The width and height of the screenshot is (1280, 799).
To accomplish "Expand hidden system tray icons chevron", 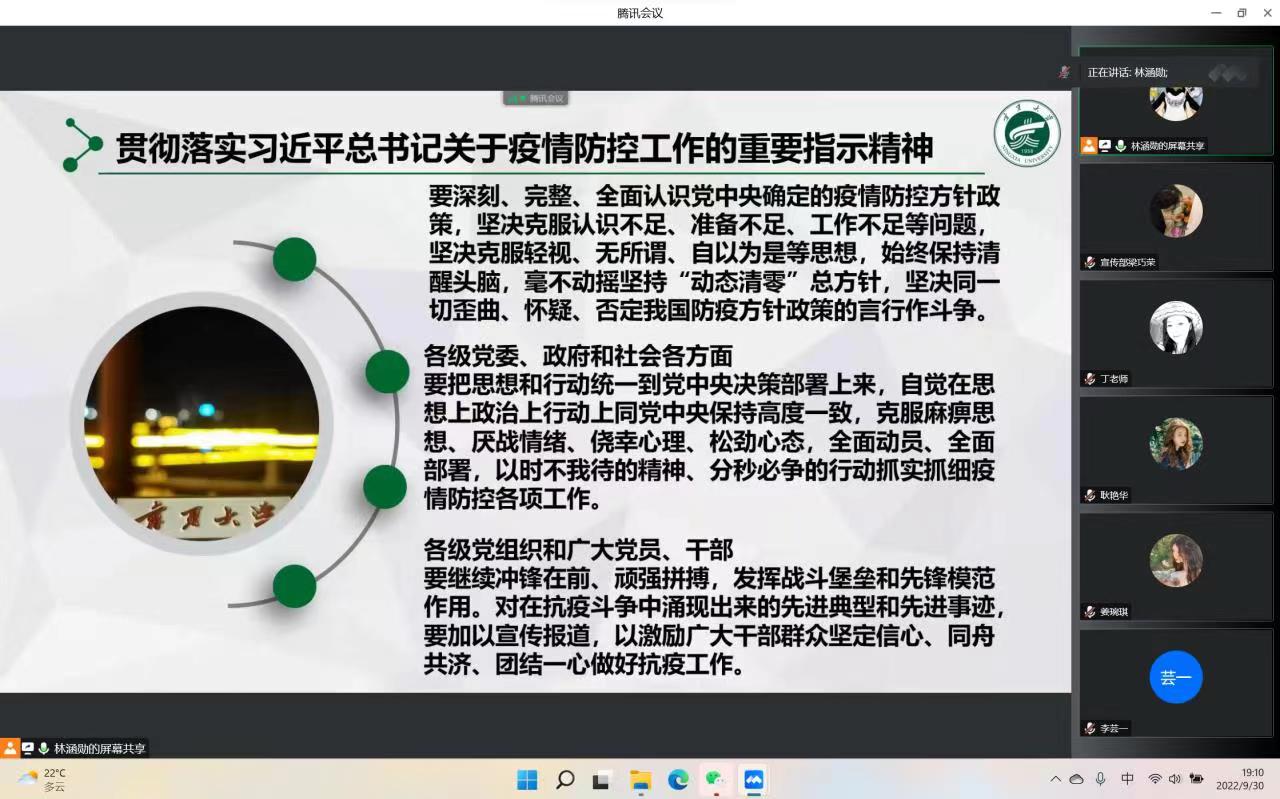I will click(x=1055, y=779).
